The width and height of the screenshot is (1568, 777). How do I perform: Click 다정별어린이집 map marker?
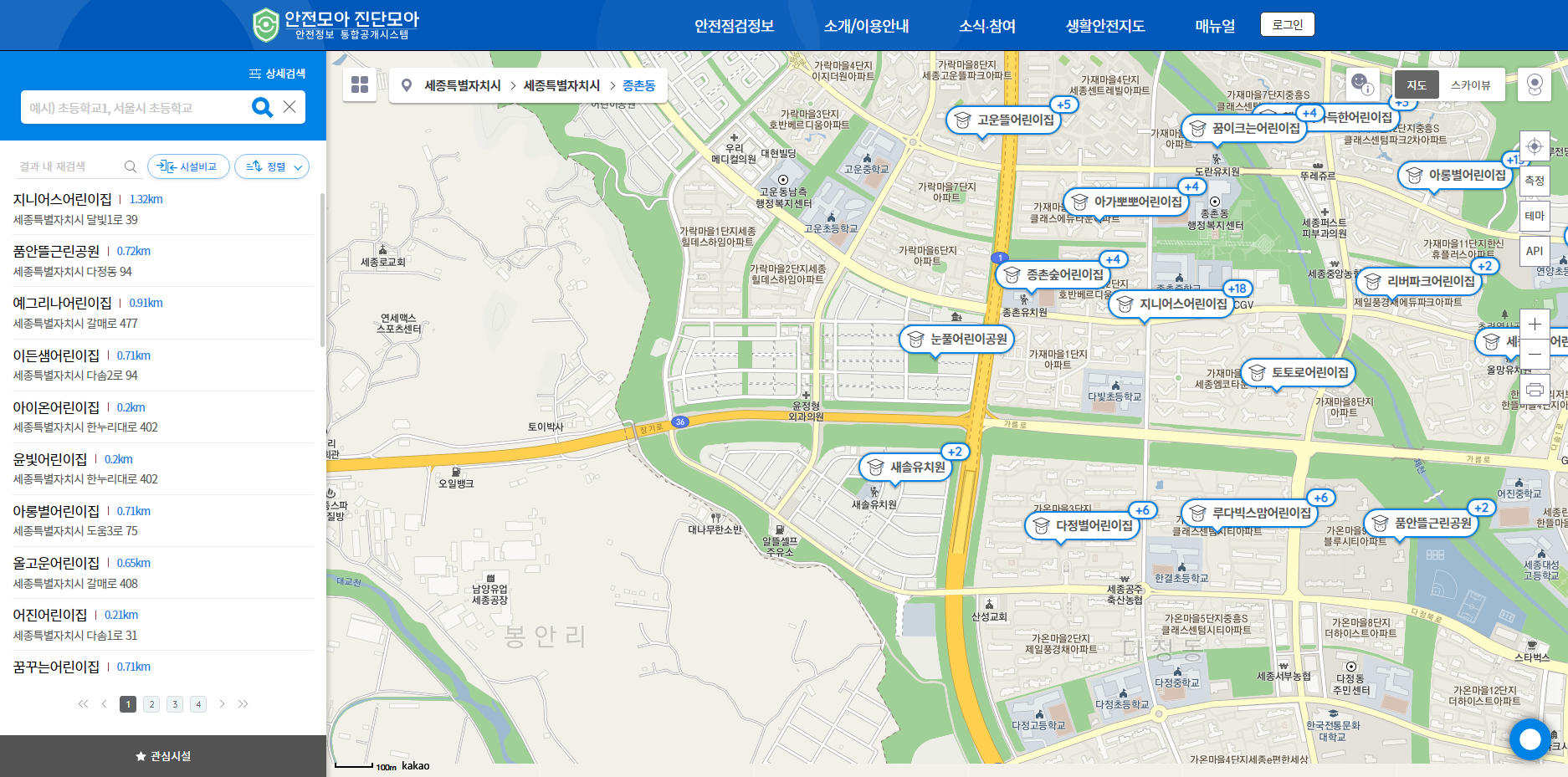coord(1082,525)
